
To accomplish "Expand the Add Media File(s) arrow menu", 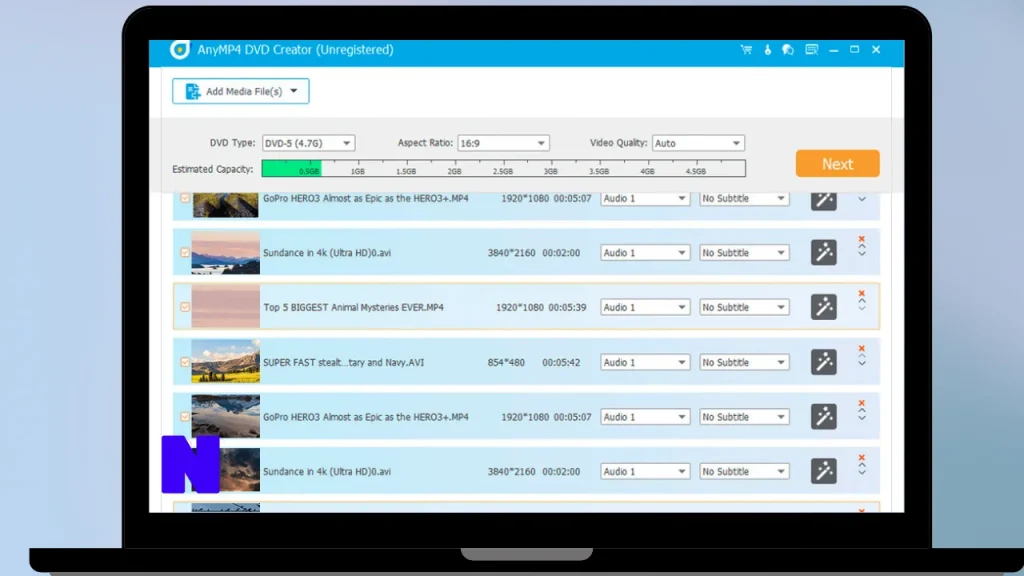I will coord(294,91).
